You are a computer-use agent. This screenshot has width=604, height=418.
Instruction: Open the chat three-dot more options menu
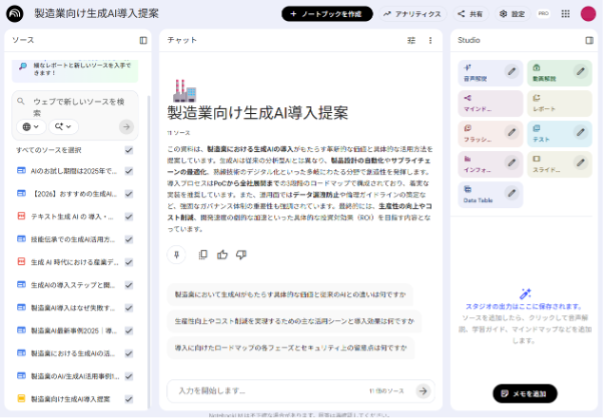431,41
